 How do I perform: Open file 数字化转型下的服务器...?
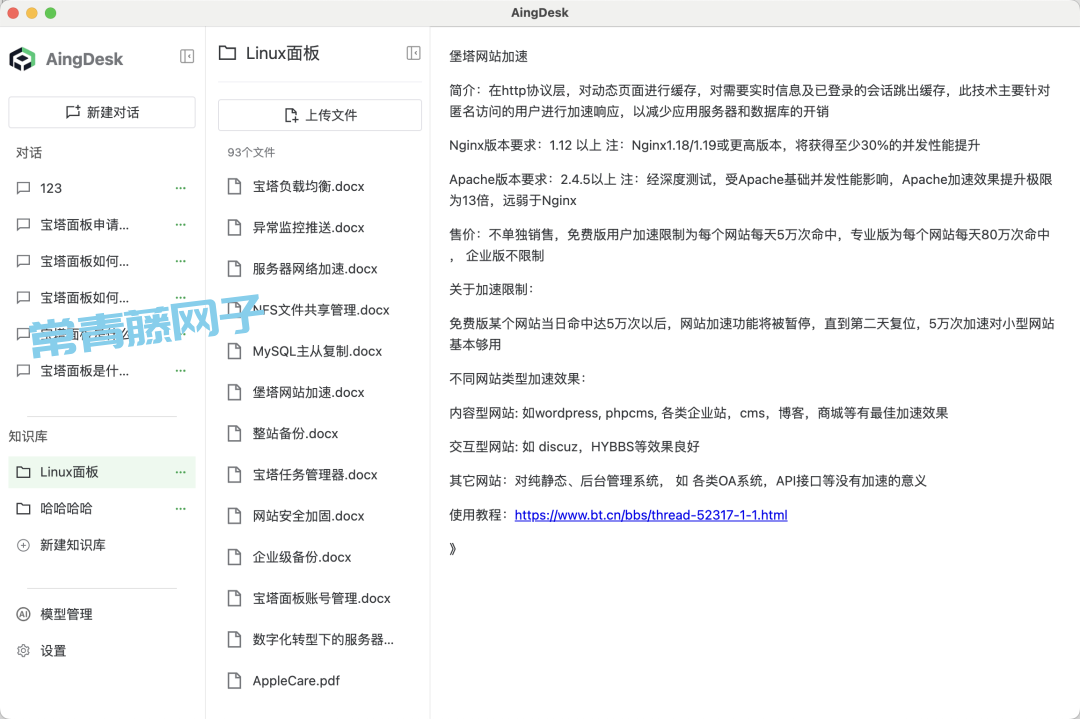[x=320, y=640]
